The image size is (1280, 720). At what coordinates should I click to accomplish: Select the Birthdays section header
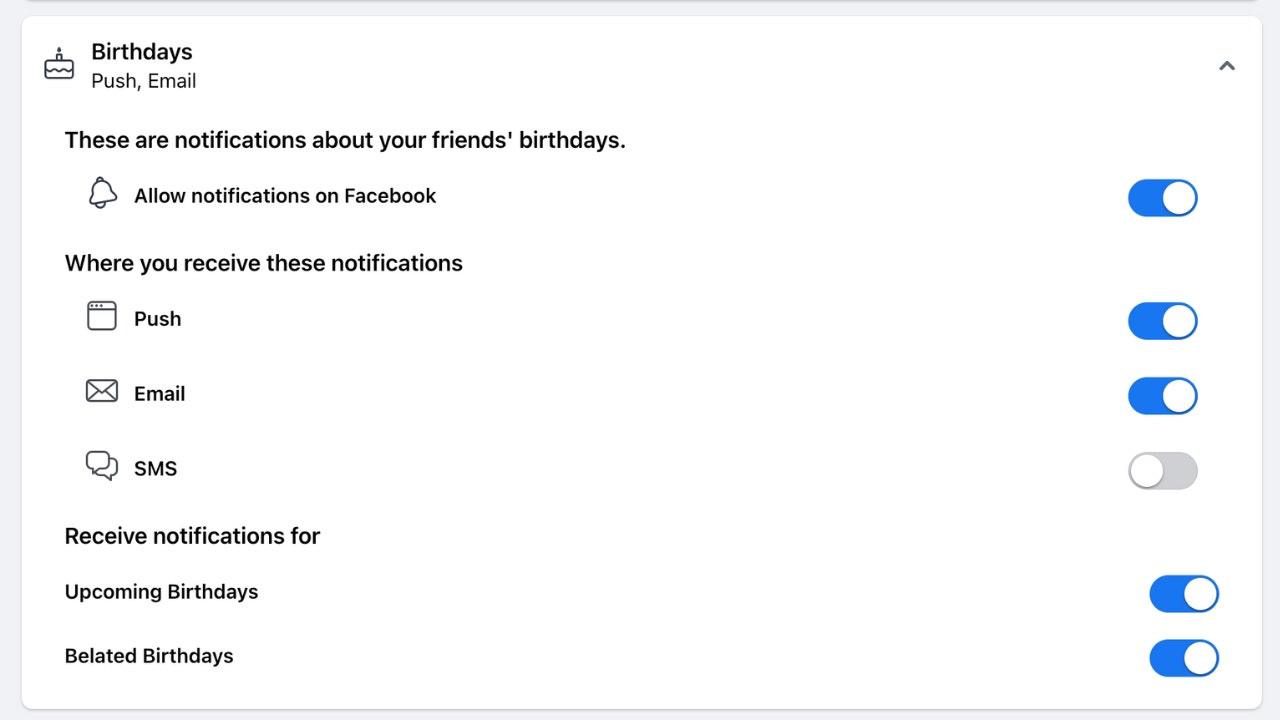[x=141, y=51]
